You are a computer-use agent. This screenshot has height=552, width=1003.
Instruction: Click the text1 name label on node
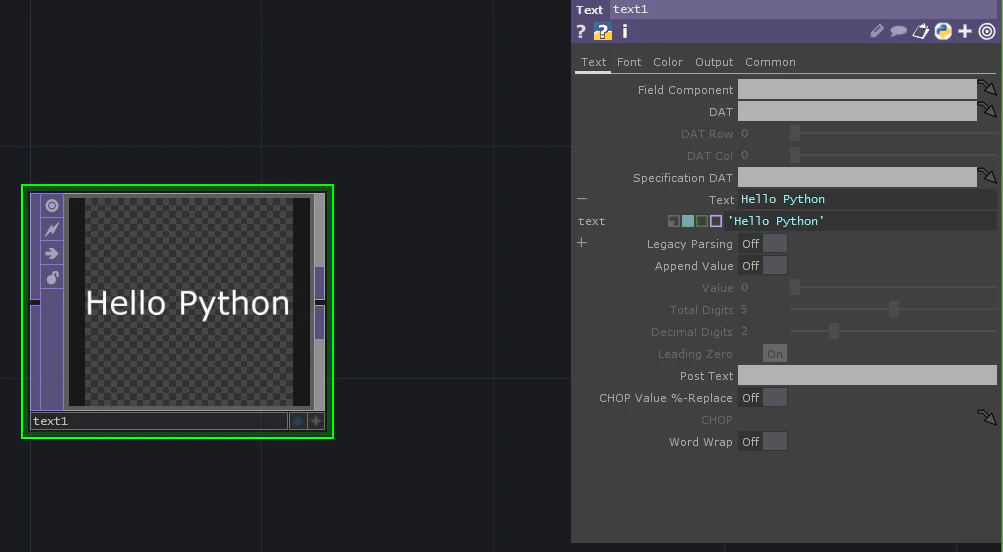point(159,421)
